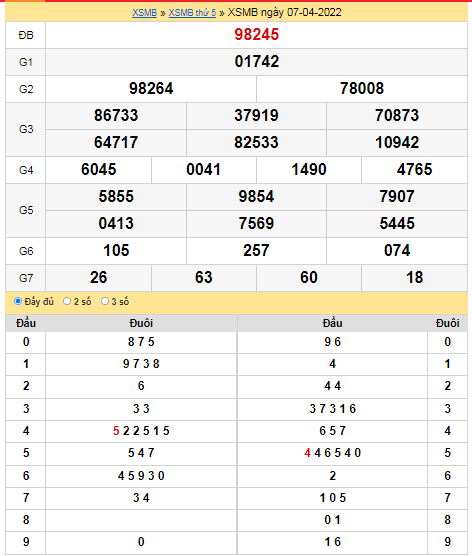Click G3 number 70873
The image size is (472, 556).
[397, 116]
